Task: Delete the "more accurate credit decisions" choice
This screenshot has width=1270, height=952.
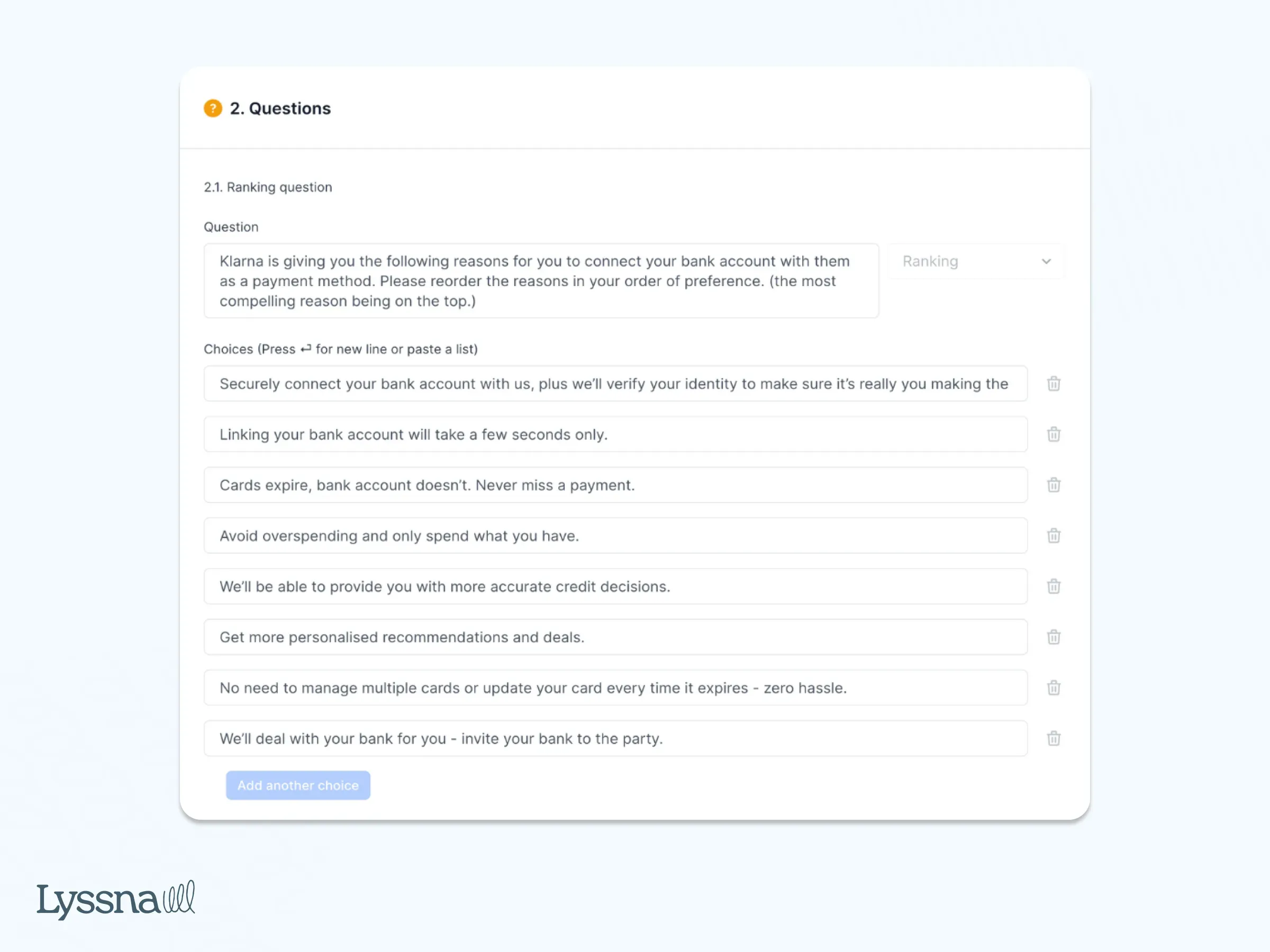Action: click(1054, 587)
